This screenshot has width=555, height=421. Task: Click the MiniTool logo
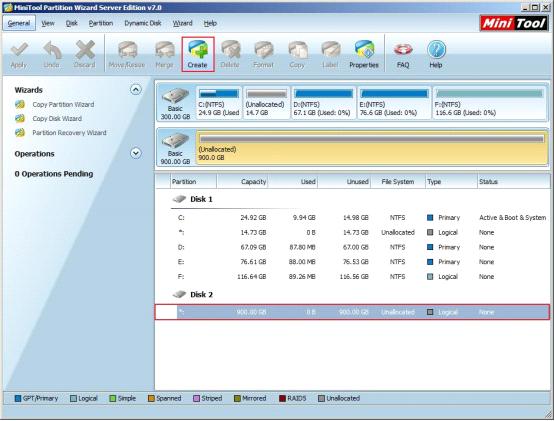514,23
